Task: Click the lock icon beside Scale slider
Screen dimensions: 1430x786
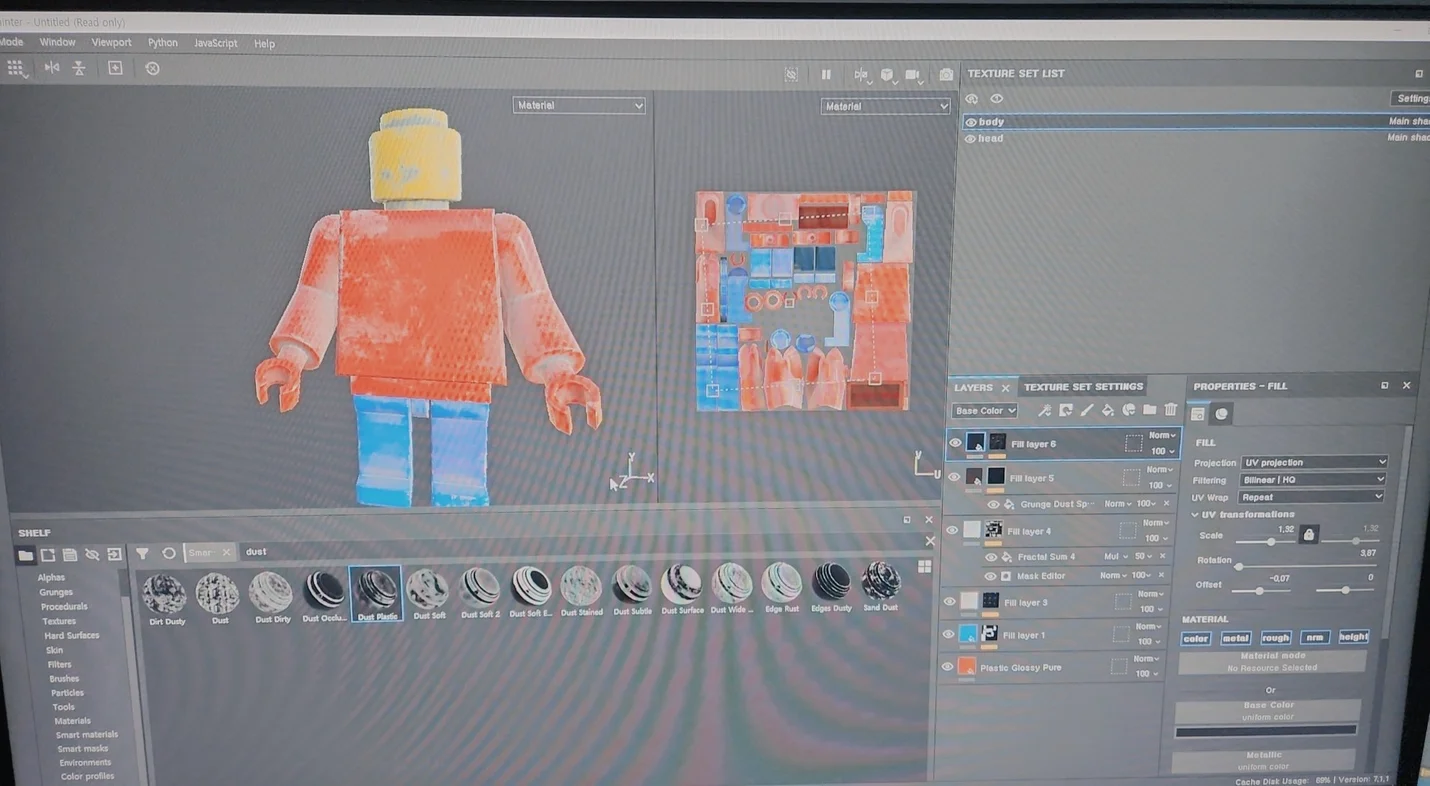Action: 1308,535
